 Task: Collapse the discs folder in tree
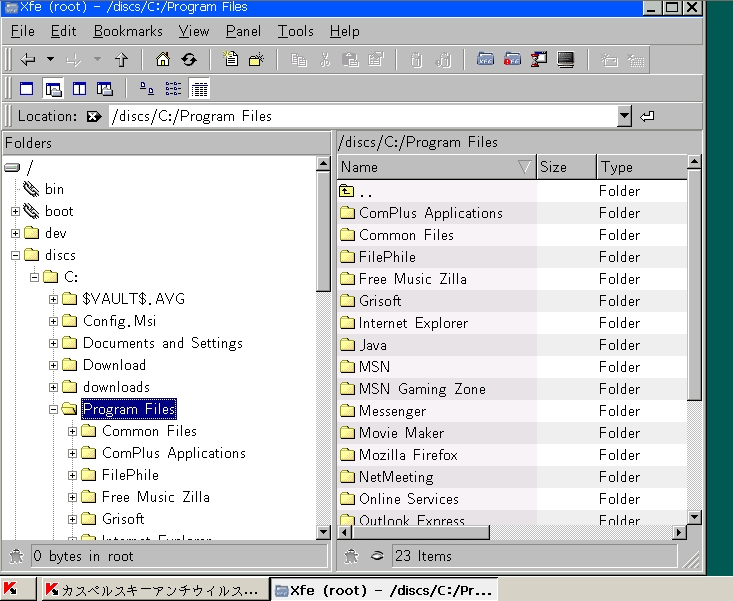(x=15, y=255)
